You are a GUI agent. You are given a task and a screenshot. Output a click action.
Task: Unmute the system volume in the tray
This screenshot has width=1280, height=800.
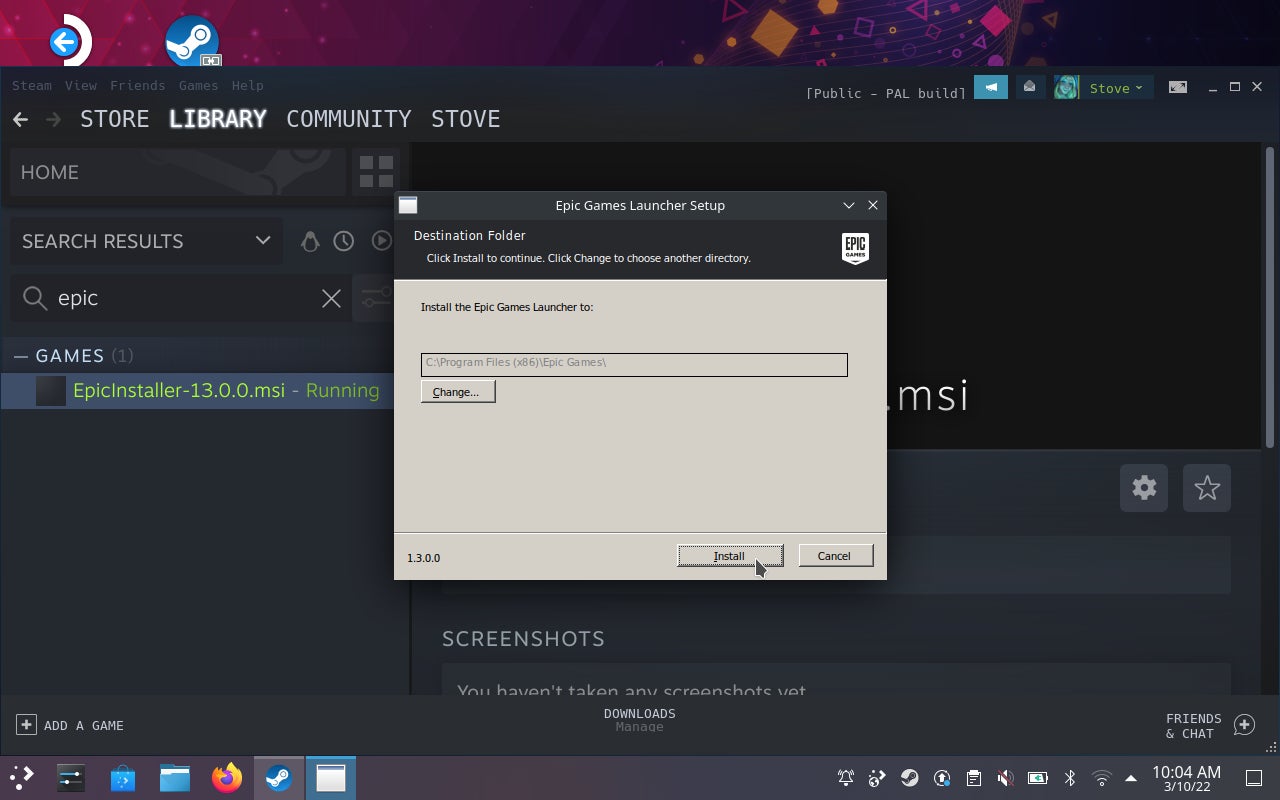1005,777
